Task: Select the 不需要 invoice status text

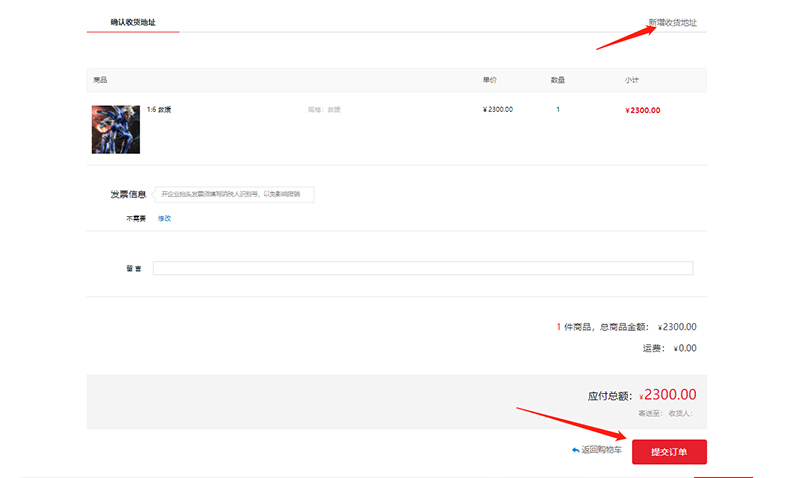Action: pos(136,218)
